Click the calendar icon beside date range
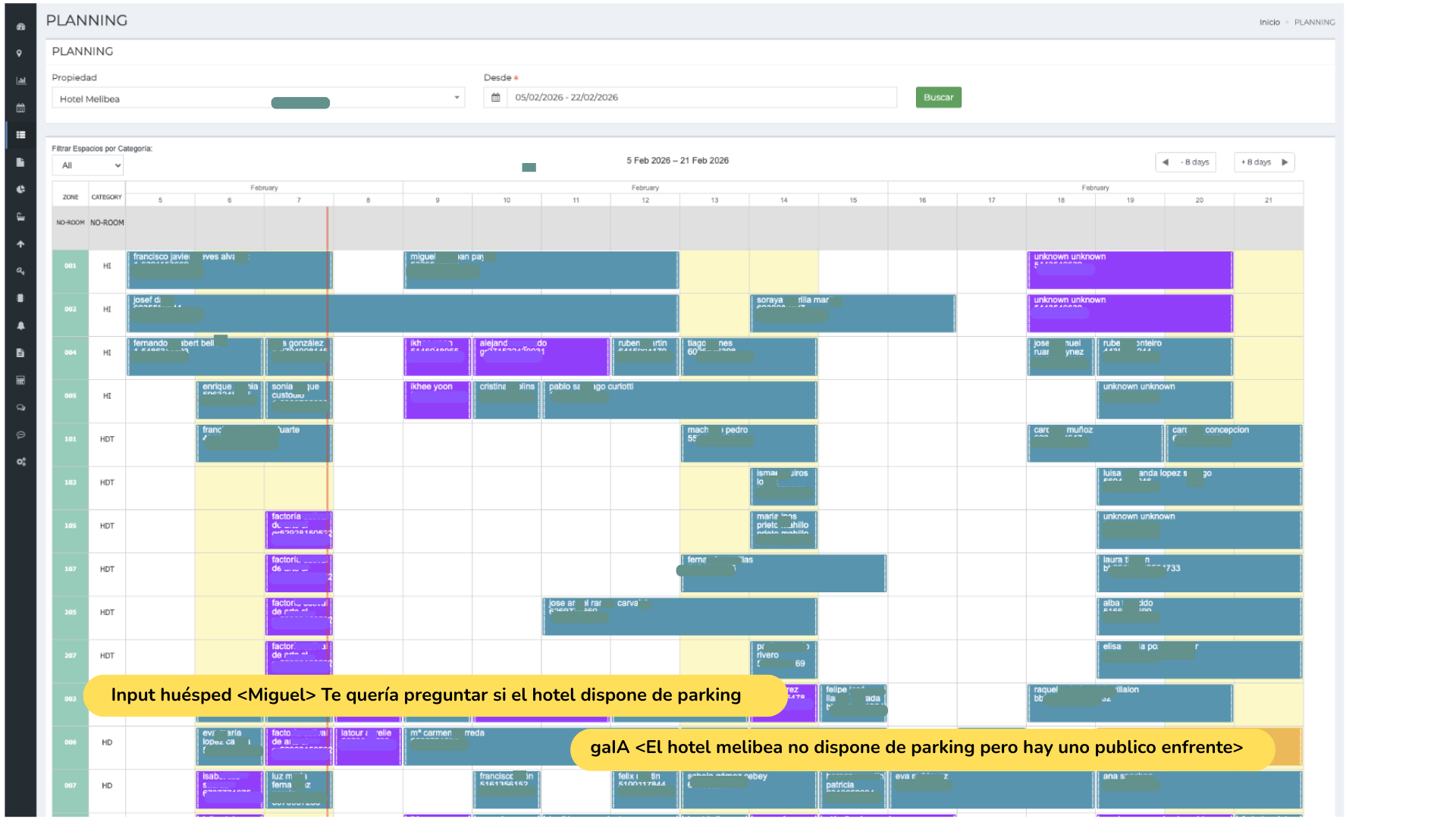The width and height of the screenshot is (1456, 819). pyautogui.click(x=495, y=98)
